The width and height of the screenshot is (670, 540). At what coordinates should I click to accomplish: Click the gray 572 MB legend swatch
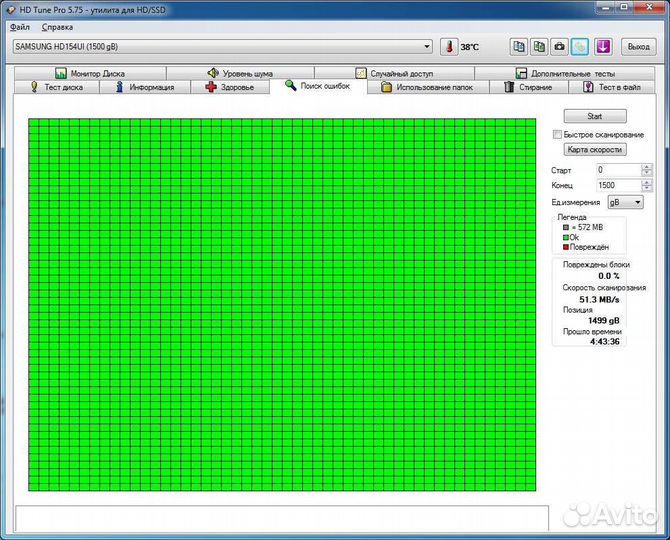[566, 228]
